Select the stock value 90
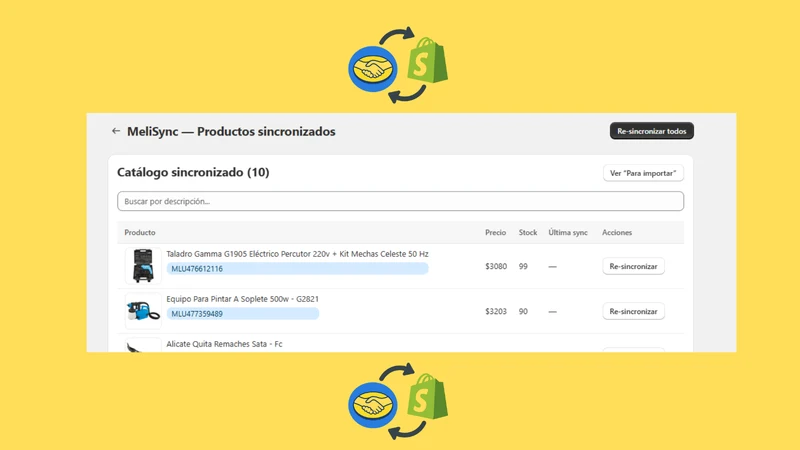The height and width of the screenshot is (450, 800). click(523, 311)
